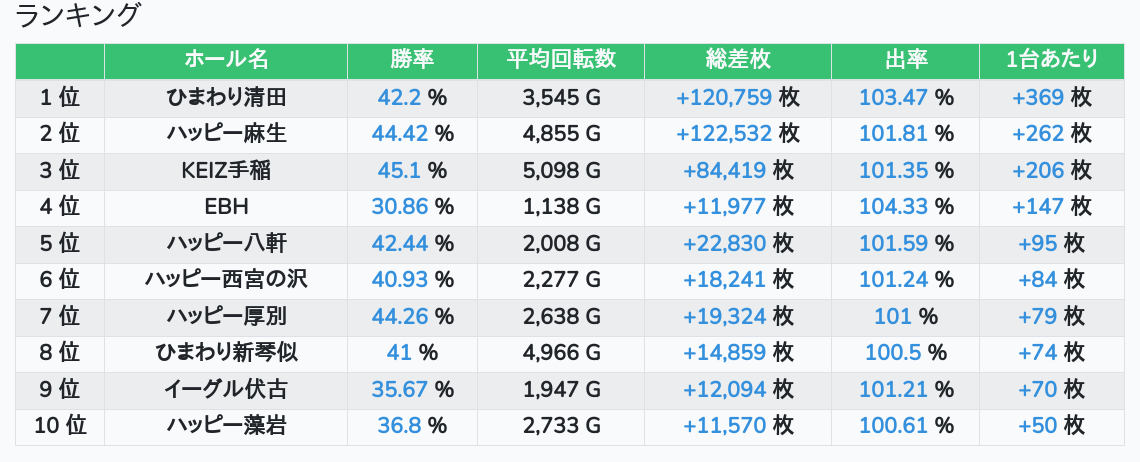Click the ハッピー厚別 hall name
Viewport: 1140px width, 462px height.
pos(226,317)
